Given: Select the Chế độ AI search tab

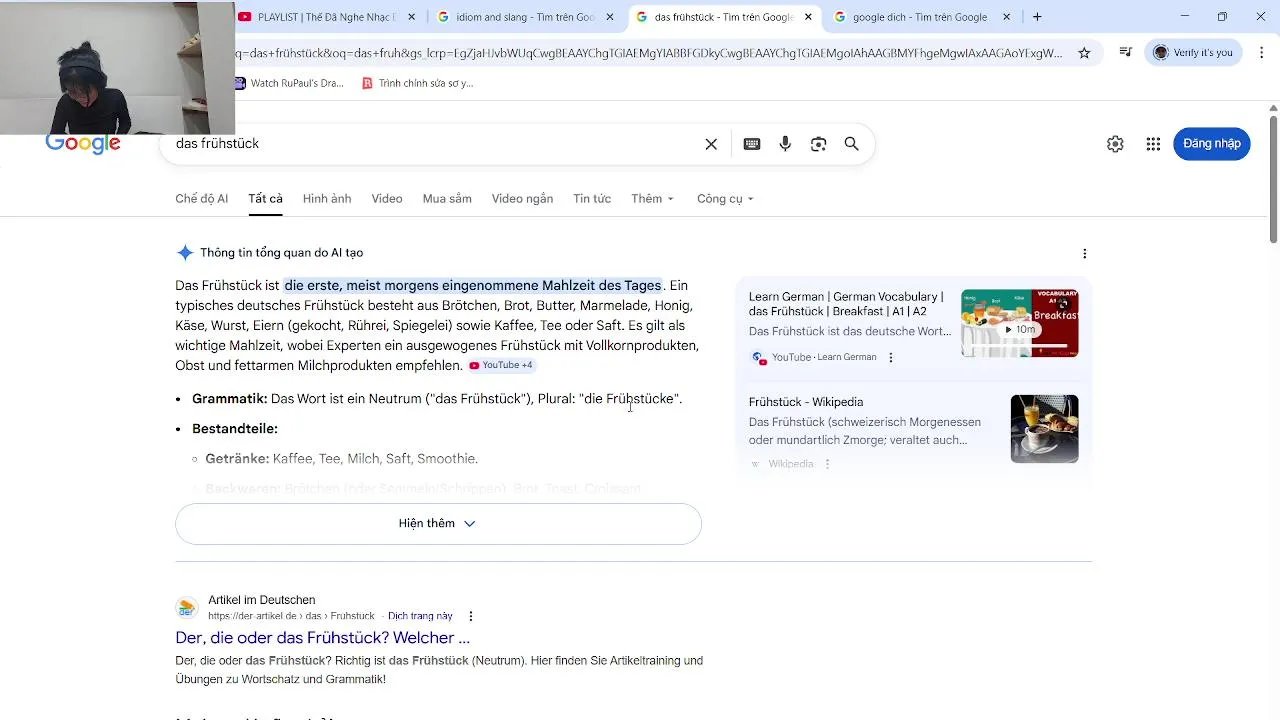Looking at the screenshot, I should pos(202,199).
